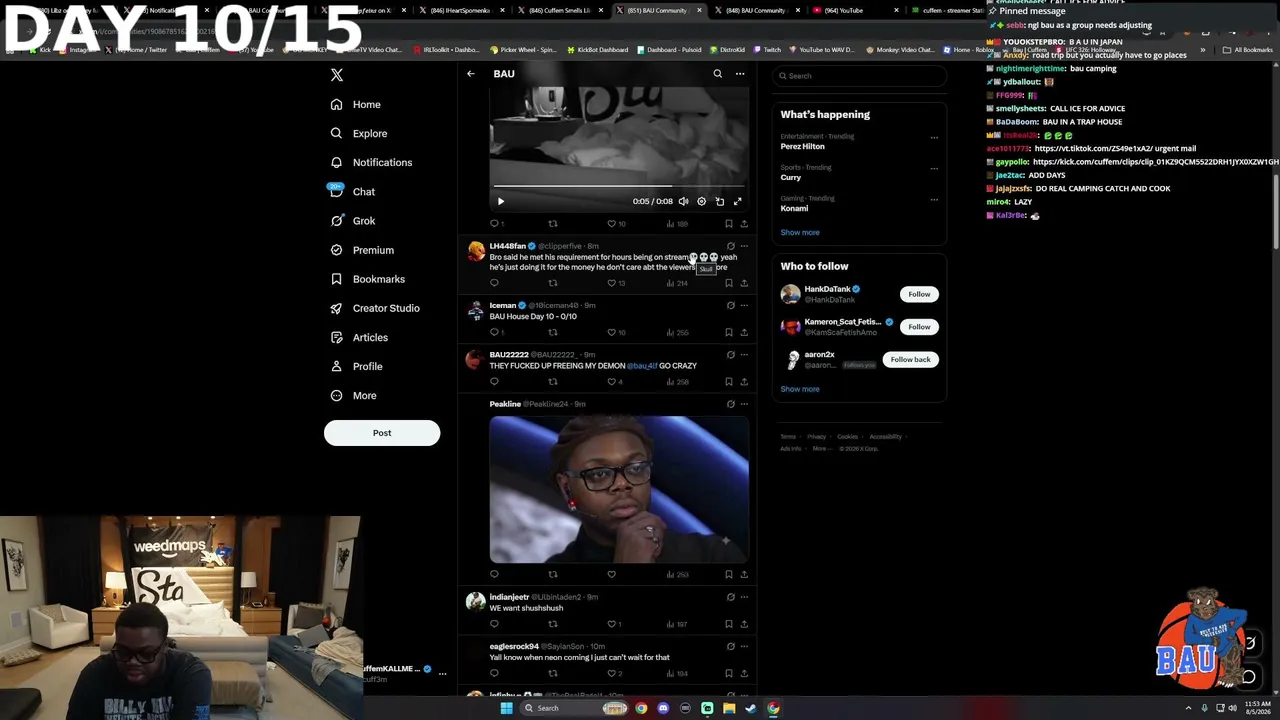
Task: Open more options on Peakline's post
Action: click(x=744, y=404)
